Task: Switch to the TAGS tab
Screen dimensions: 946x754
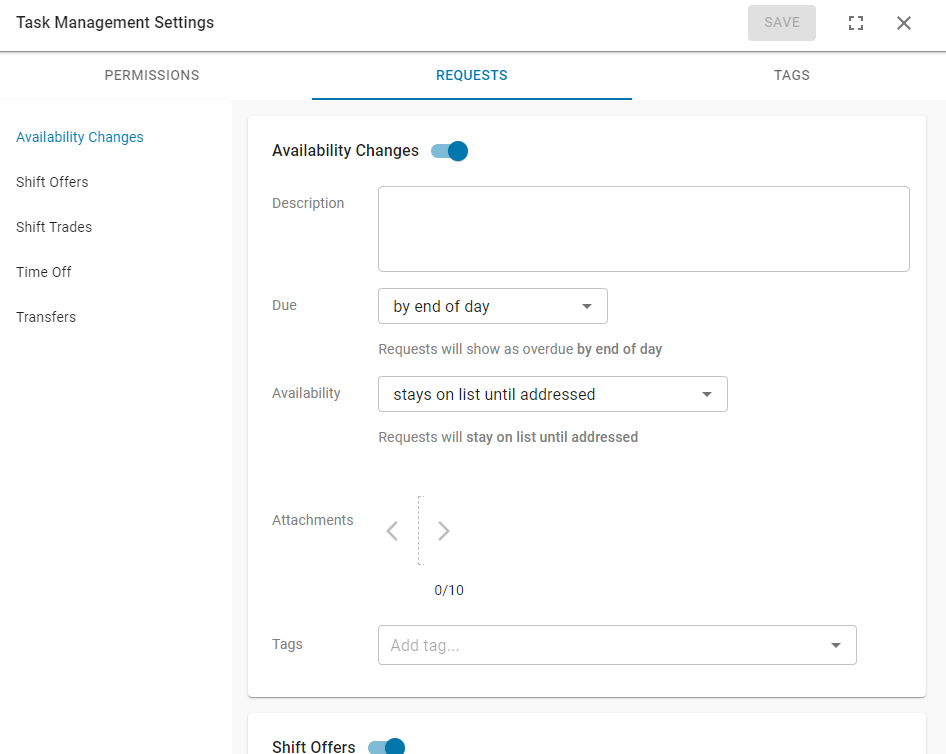Action: (x=792, y=75)
